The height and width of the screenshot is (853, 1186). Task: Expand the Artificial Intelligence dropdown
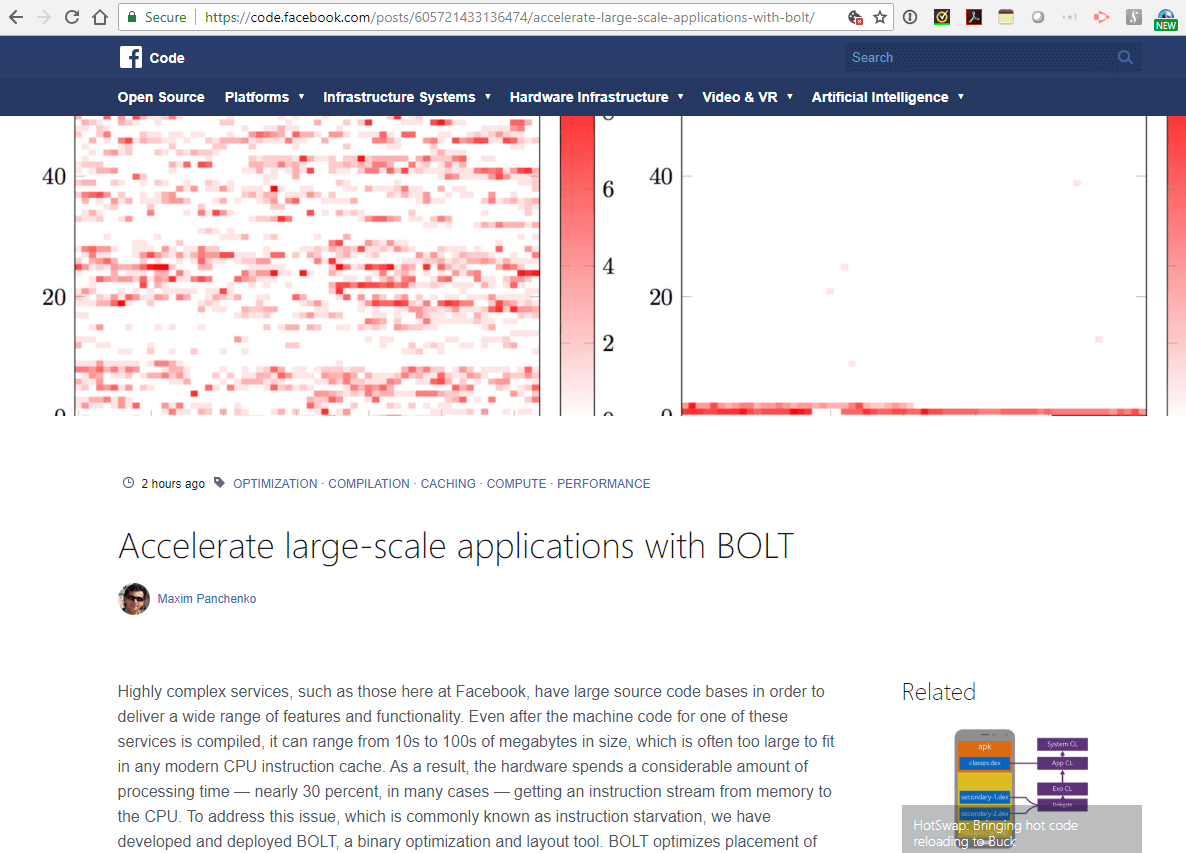click(886, 97)
